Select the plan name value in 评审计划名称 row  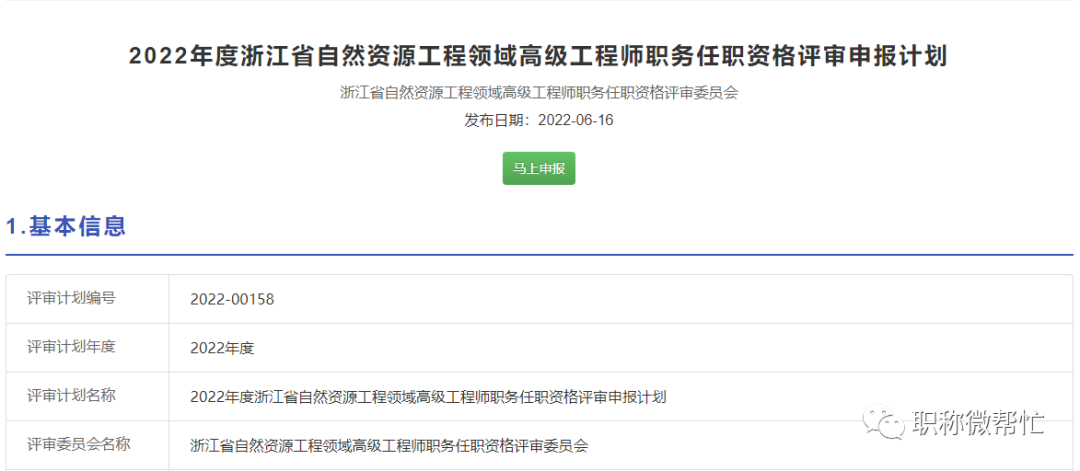(x=428, y=397)
